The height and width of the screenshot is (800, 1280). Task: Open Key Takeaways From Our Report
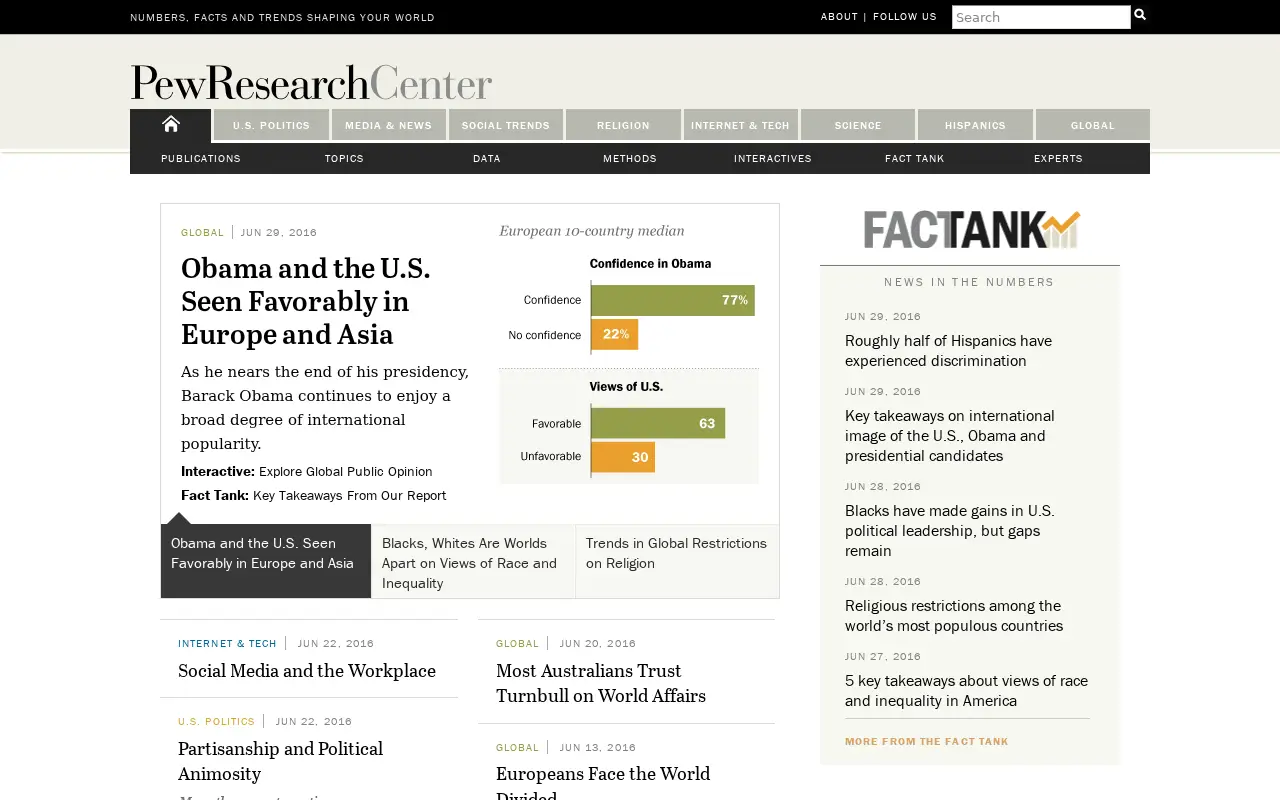pyautogui.click(x=350, y=495)
